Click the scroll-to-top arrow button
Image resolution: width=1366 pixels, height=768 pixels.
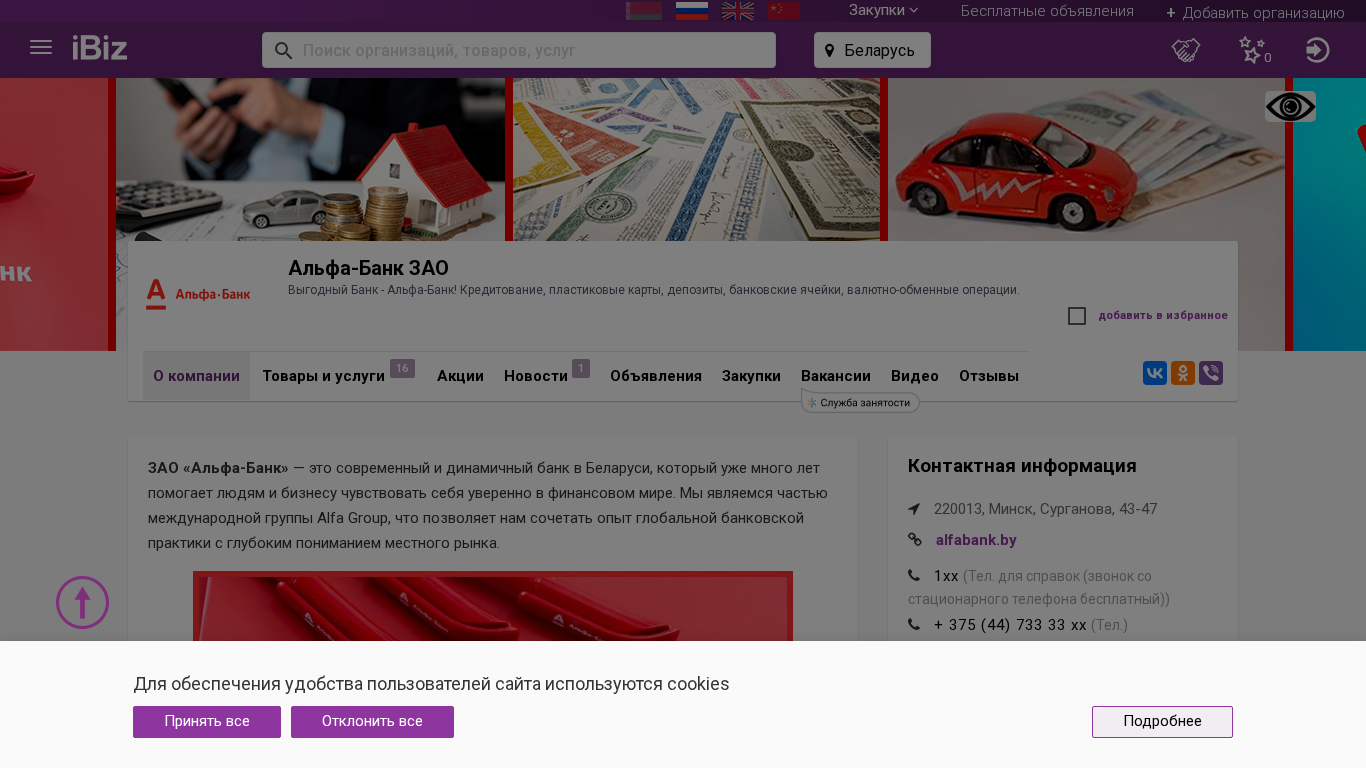(82, 602)
